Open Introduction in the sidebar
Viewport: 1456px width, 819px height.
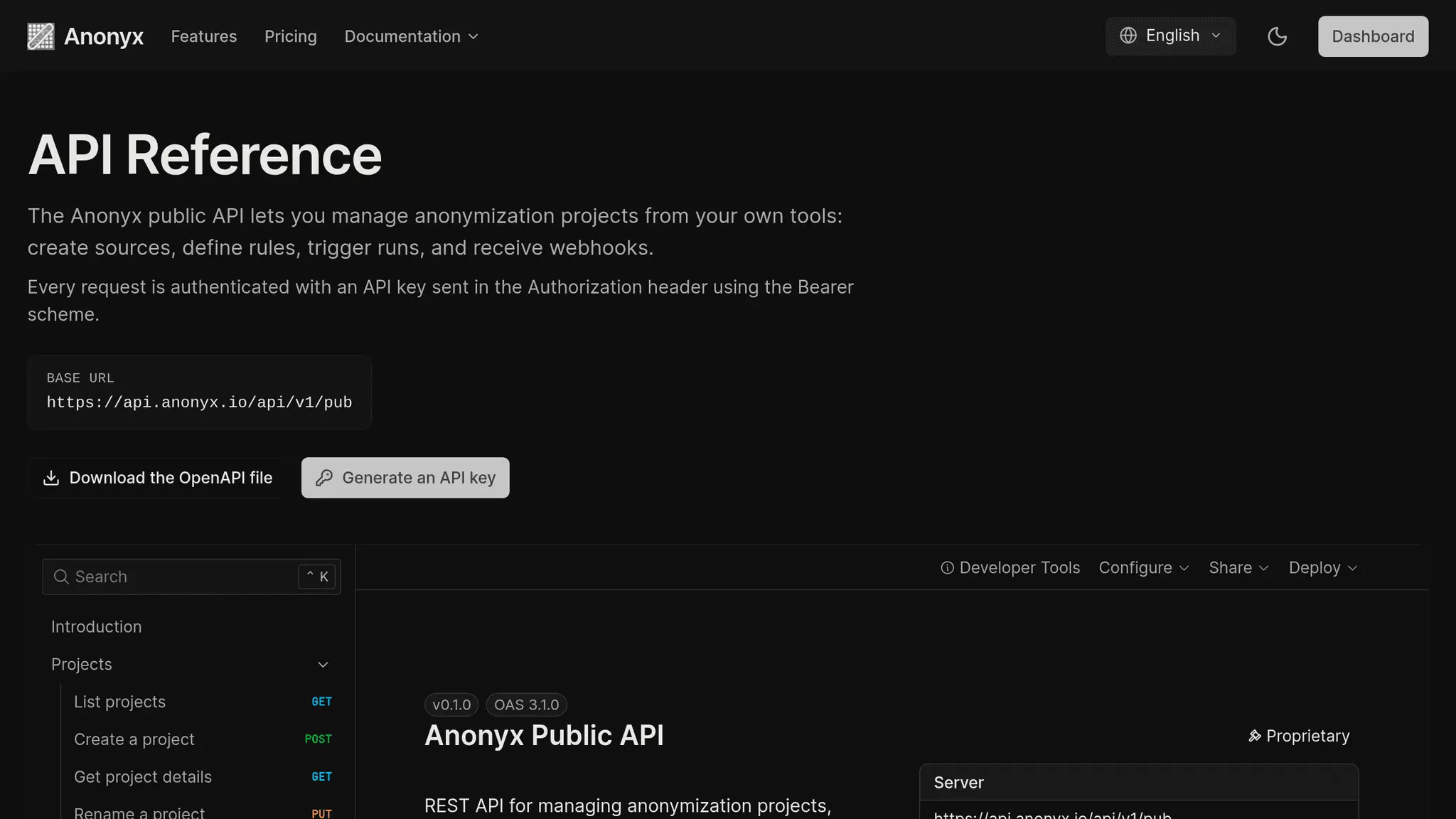97,627
